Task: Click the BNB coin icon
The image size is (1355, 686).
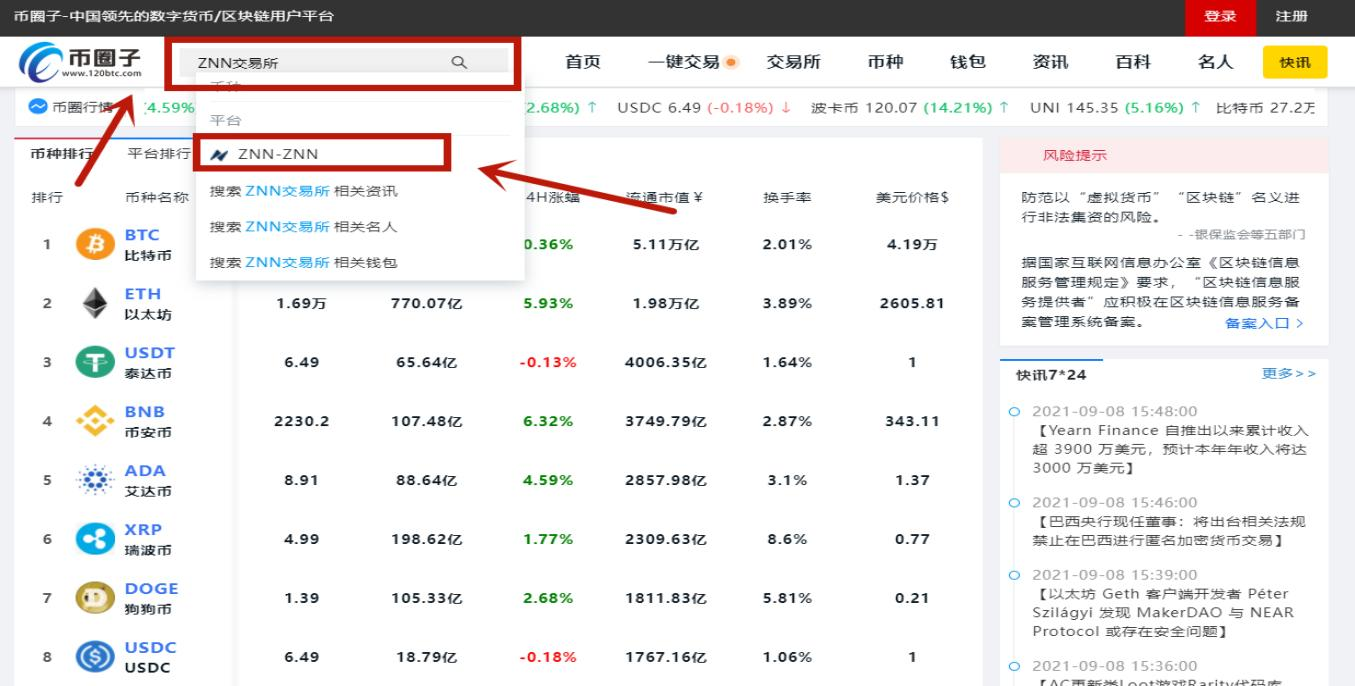Action: pyautogui.click(x=95, y=421)
